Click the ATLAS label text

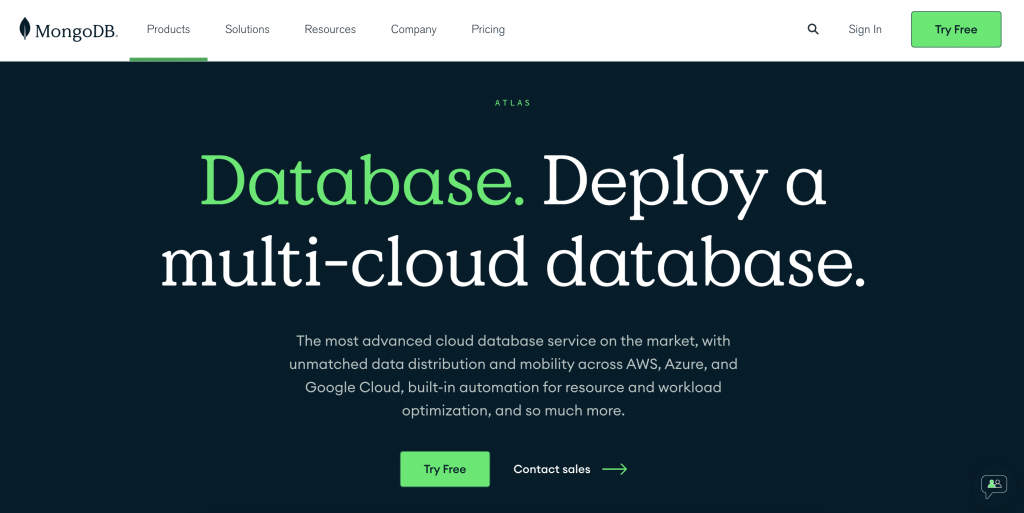(x=513, y=103)
